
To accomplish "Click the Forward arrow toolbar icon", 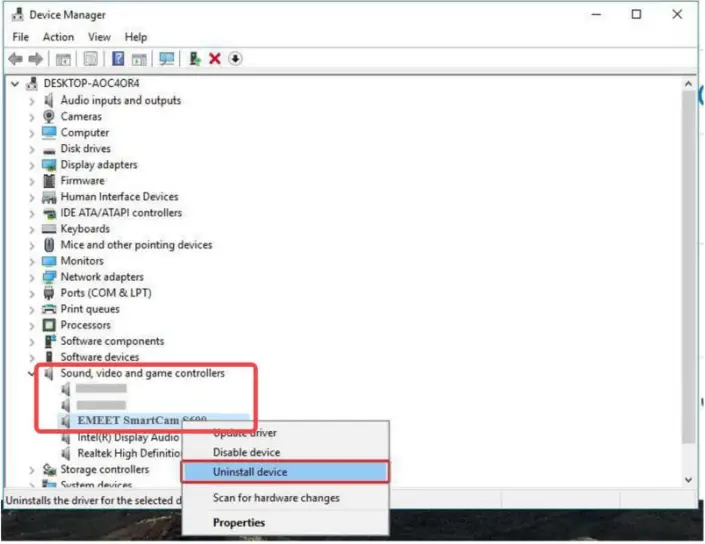I will click(36, 59).
